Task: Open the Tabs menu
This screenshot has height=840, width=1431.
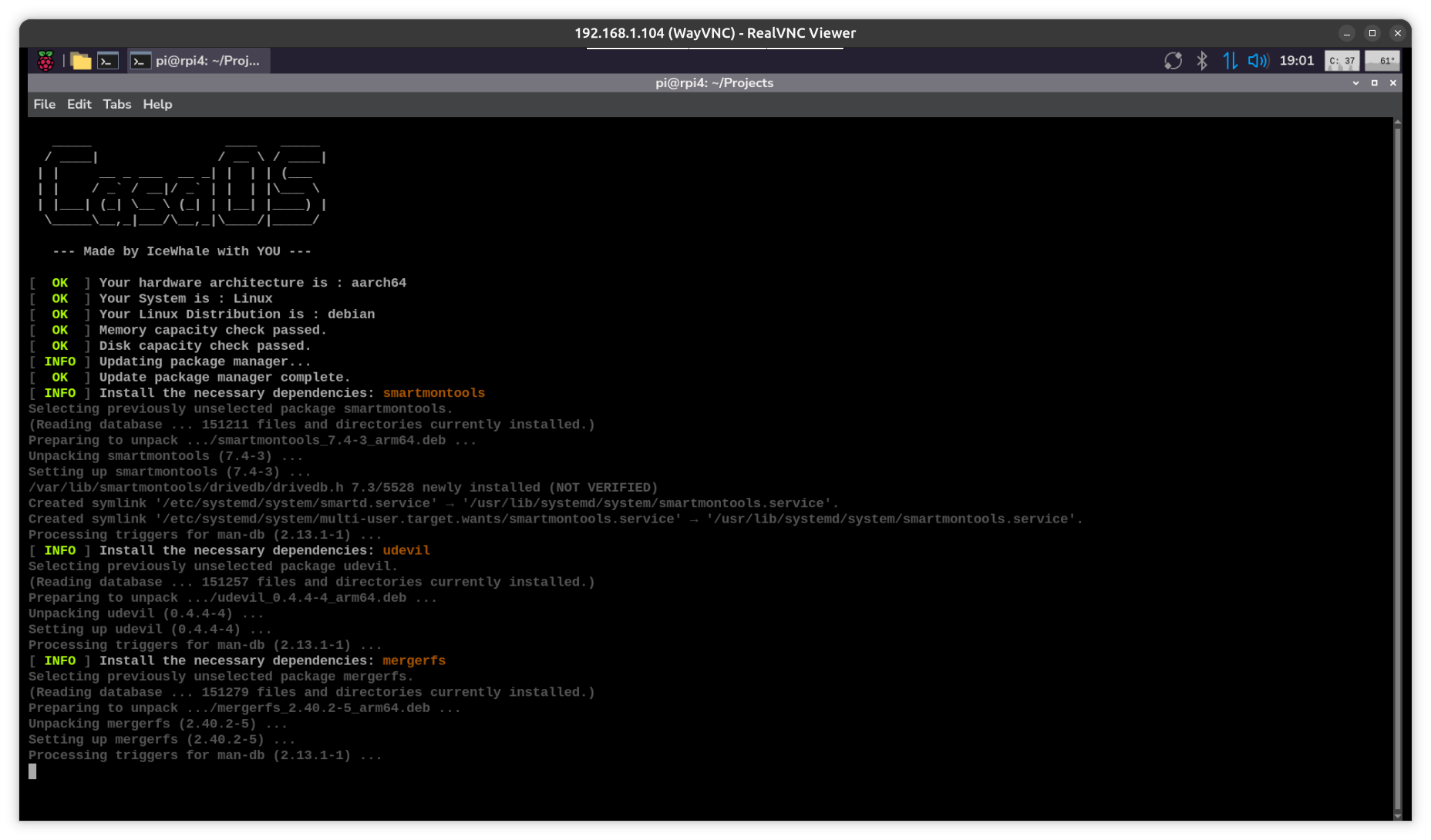Action: 117,104
